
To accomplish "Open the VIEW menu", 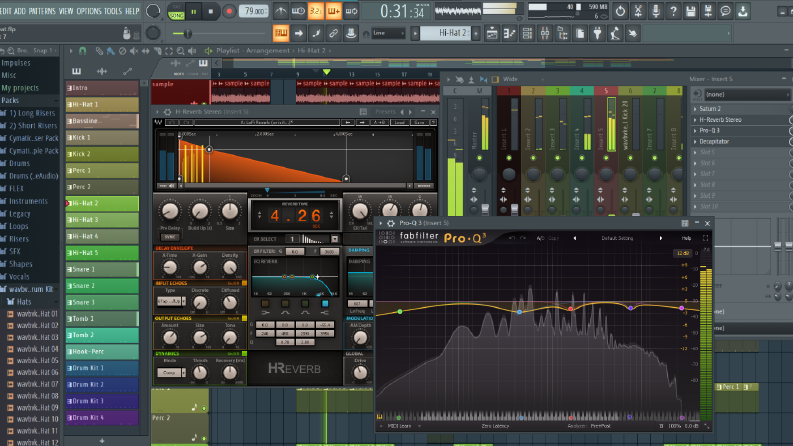I will point(66,11).
